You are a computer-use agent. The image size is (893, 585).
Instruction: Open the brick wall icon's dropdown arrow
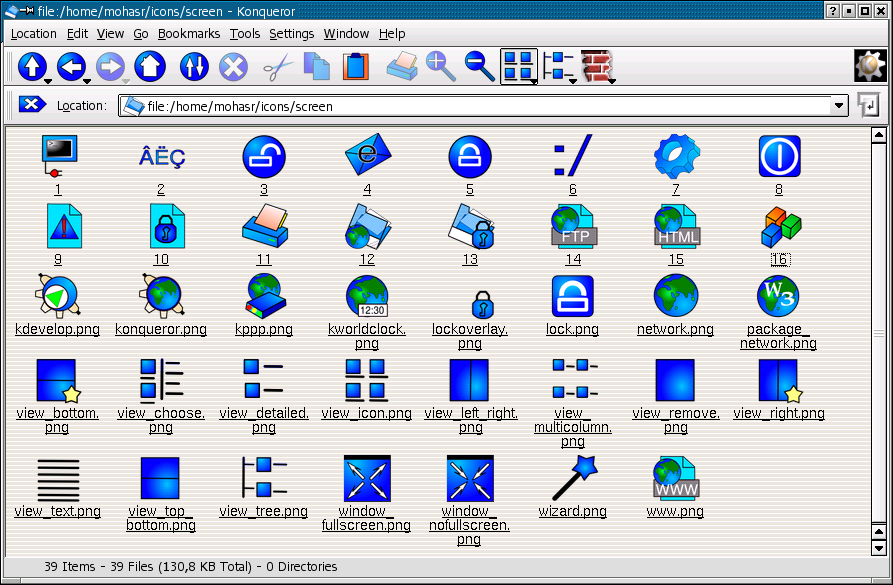coord(612,81)
